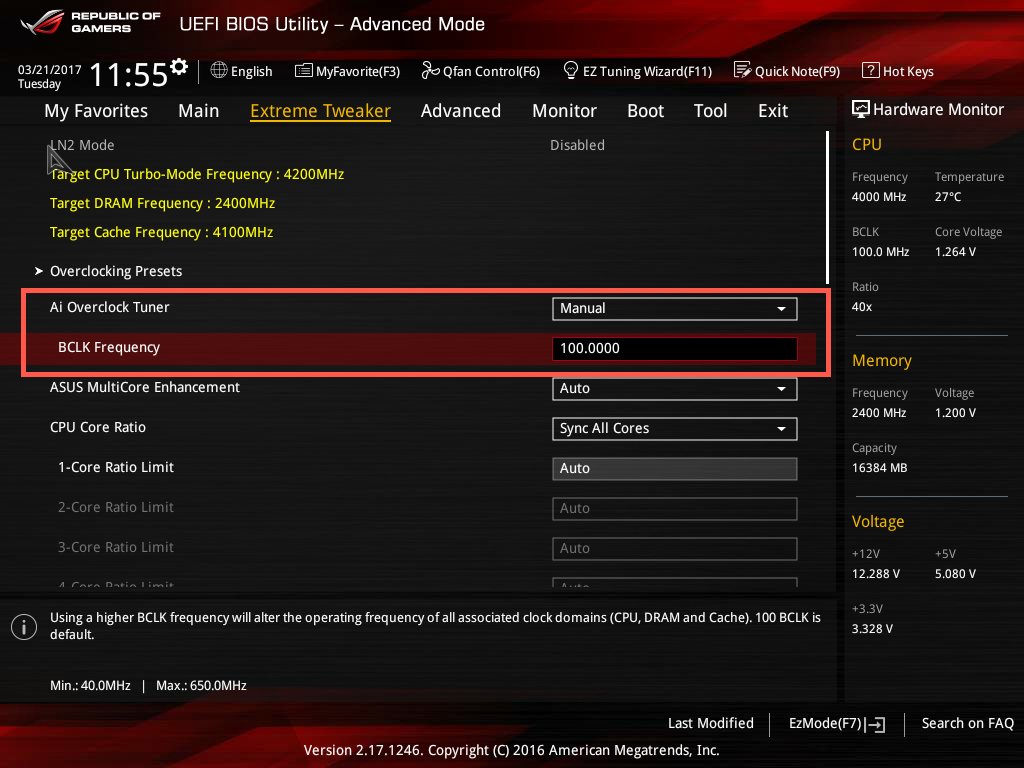The width and height of the screenshot is (1024, 768).
Task: Click the settings list vertical scrollbar
Action: click(x=827, y=208)
